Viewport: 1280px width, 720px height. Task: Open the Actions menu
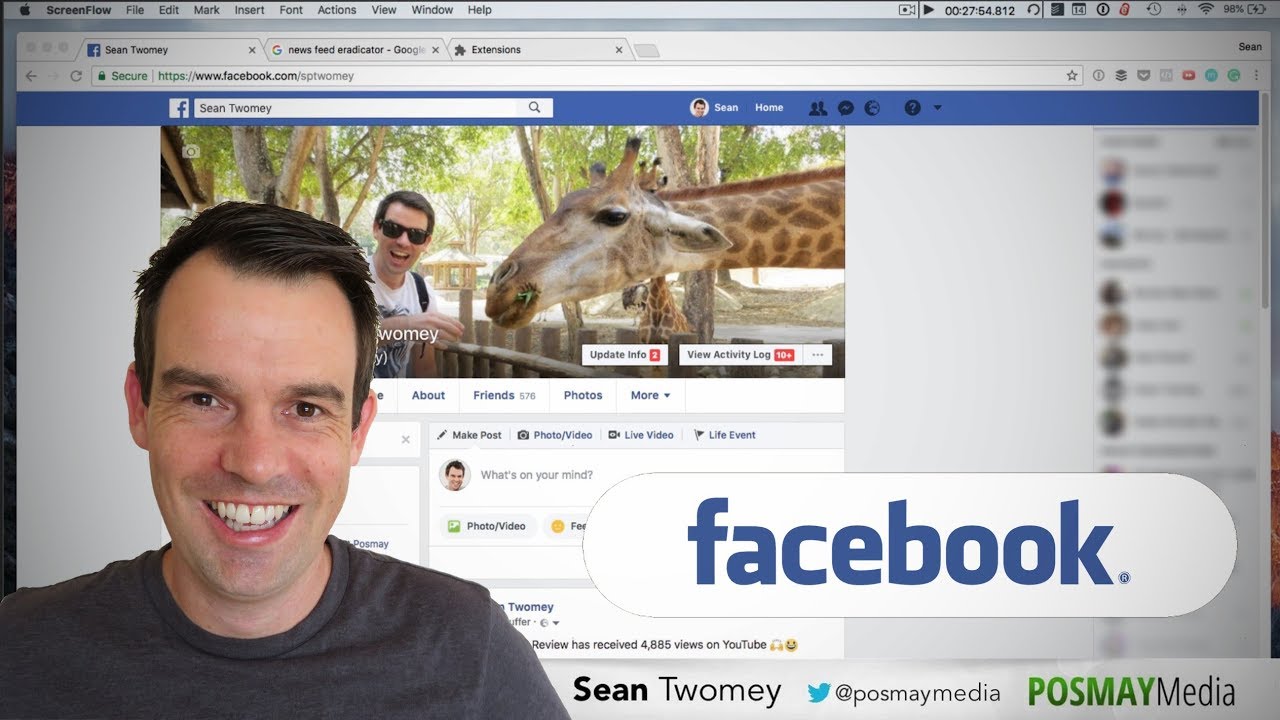(x=337, y=10)
